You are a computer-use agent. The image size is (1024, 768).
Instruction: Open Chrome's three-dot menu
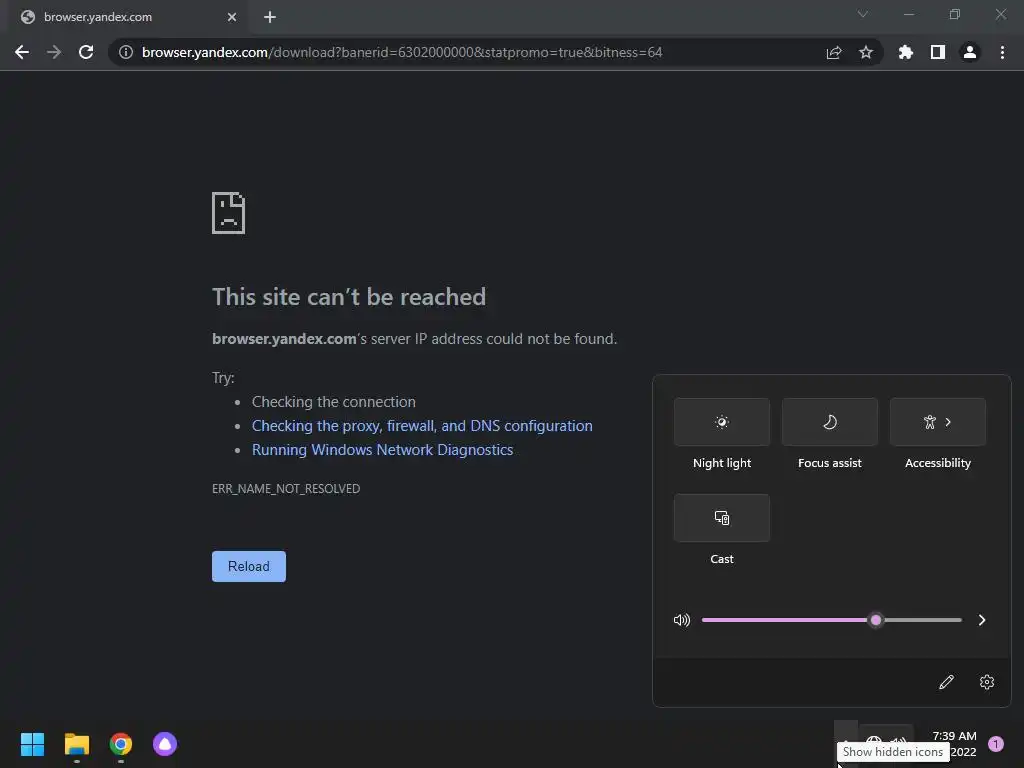click(x=1002, y=52)
